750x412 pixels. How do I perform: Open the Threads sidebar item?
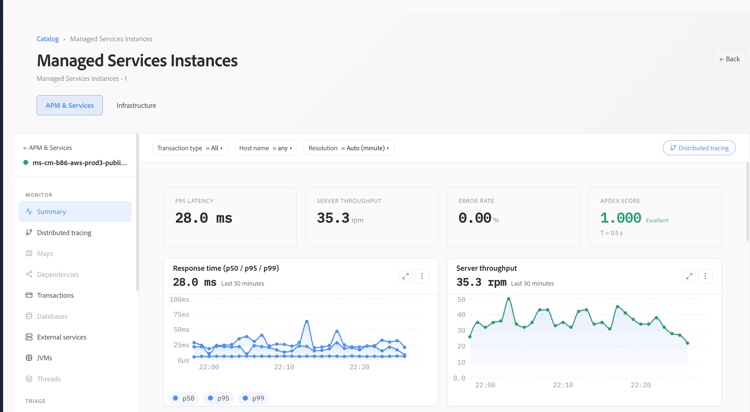[x=75, y=379]
